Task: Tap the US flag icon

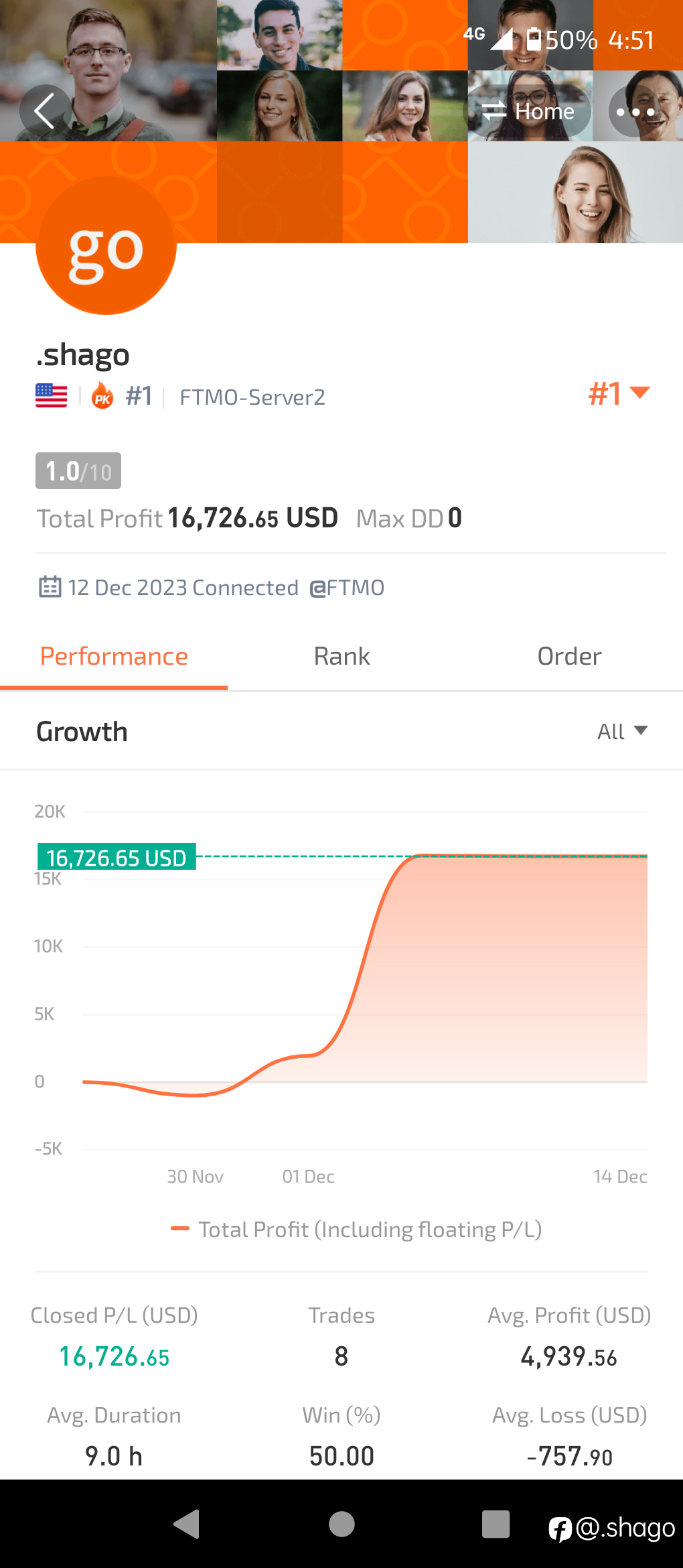Action: (x=52, y=396)
